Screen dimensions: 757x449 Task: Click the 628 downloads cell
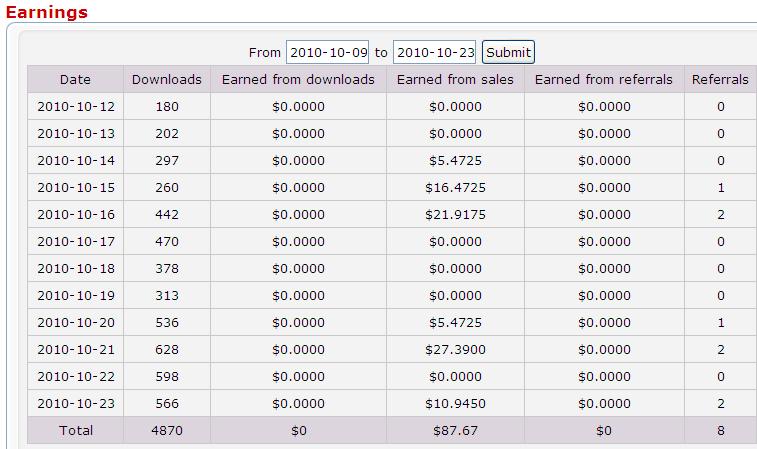[166, 350]
